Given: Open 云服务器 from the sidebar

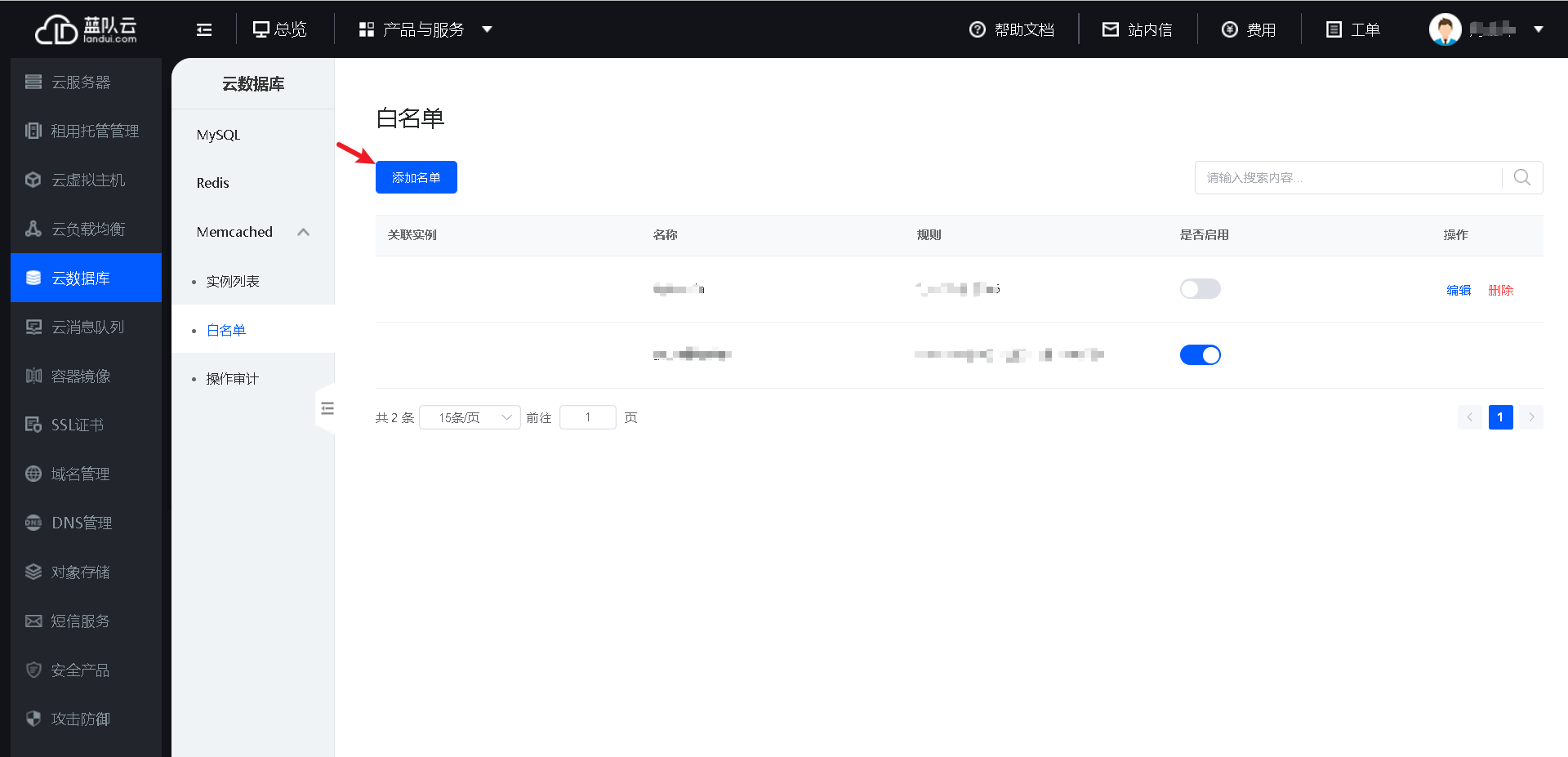Looking at the screenshot, I should 81,82.
